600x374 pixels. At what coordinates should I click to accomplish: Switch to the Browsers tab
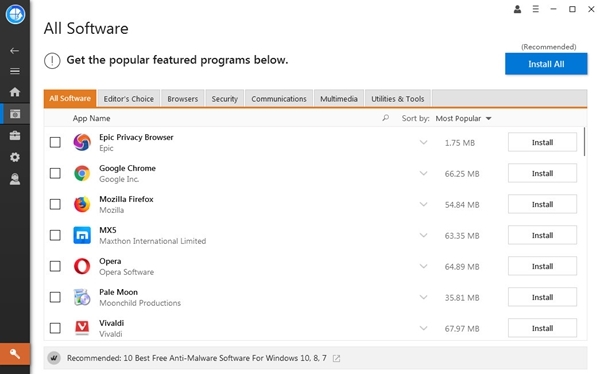click(183, 99)
